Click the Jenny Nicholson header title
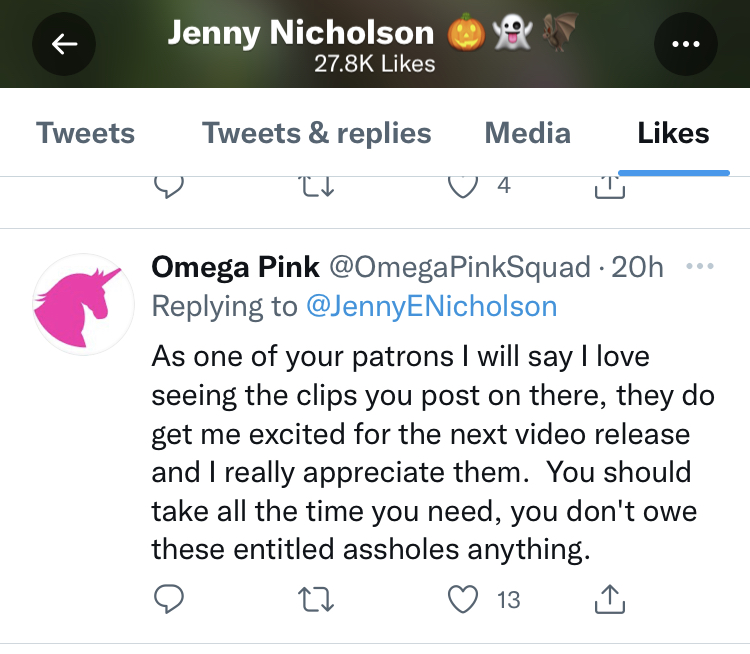 pyautogui.click(x=301, y=33)
